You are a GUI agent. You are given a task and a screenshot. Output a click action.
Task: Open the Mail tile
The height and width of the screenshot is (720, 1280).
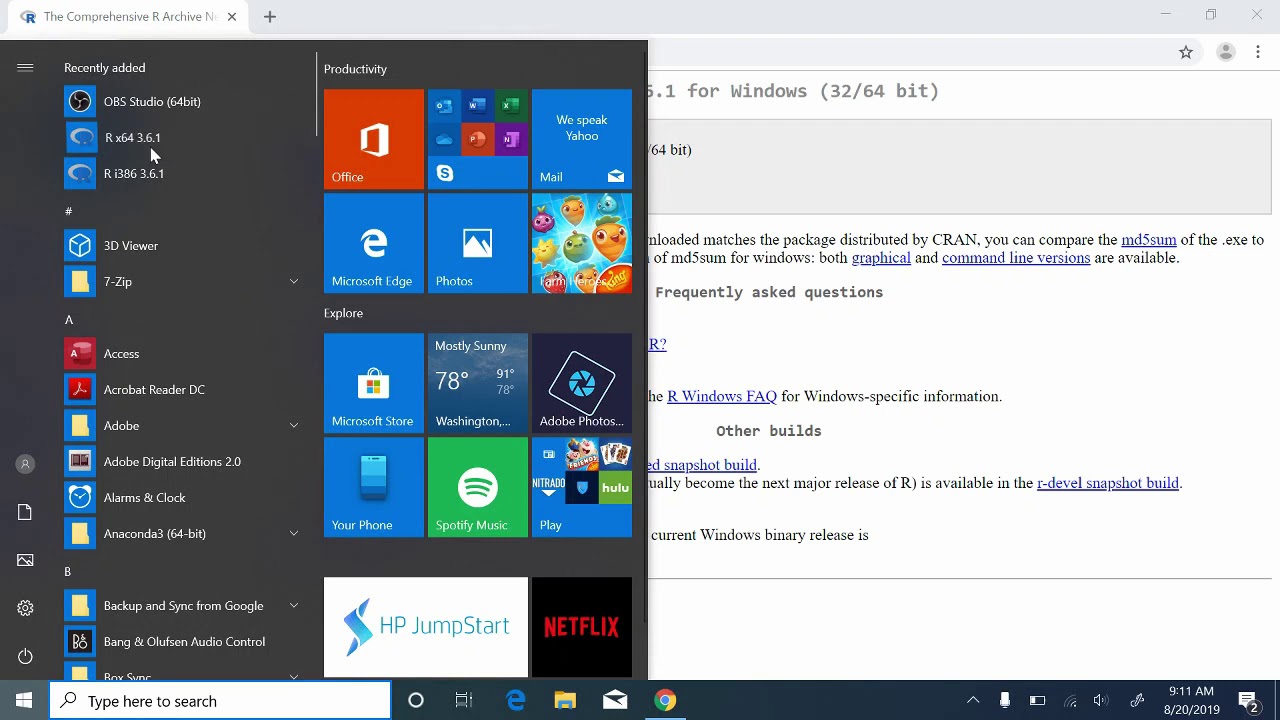[x=582, y=139]
